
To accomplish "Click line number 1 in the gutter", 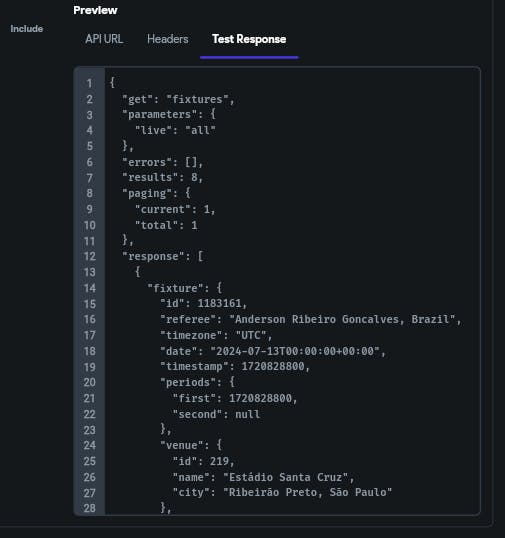I will (90, 83).
